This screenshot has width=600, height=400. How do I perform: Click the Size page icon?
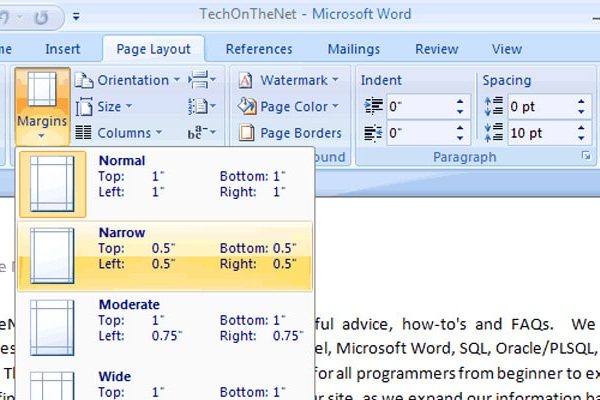[84, 106]
